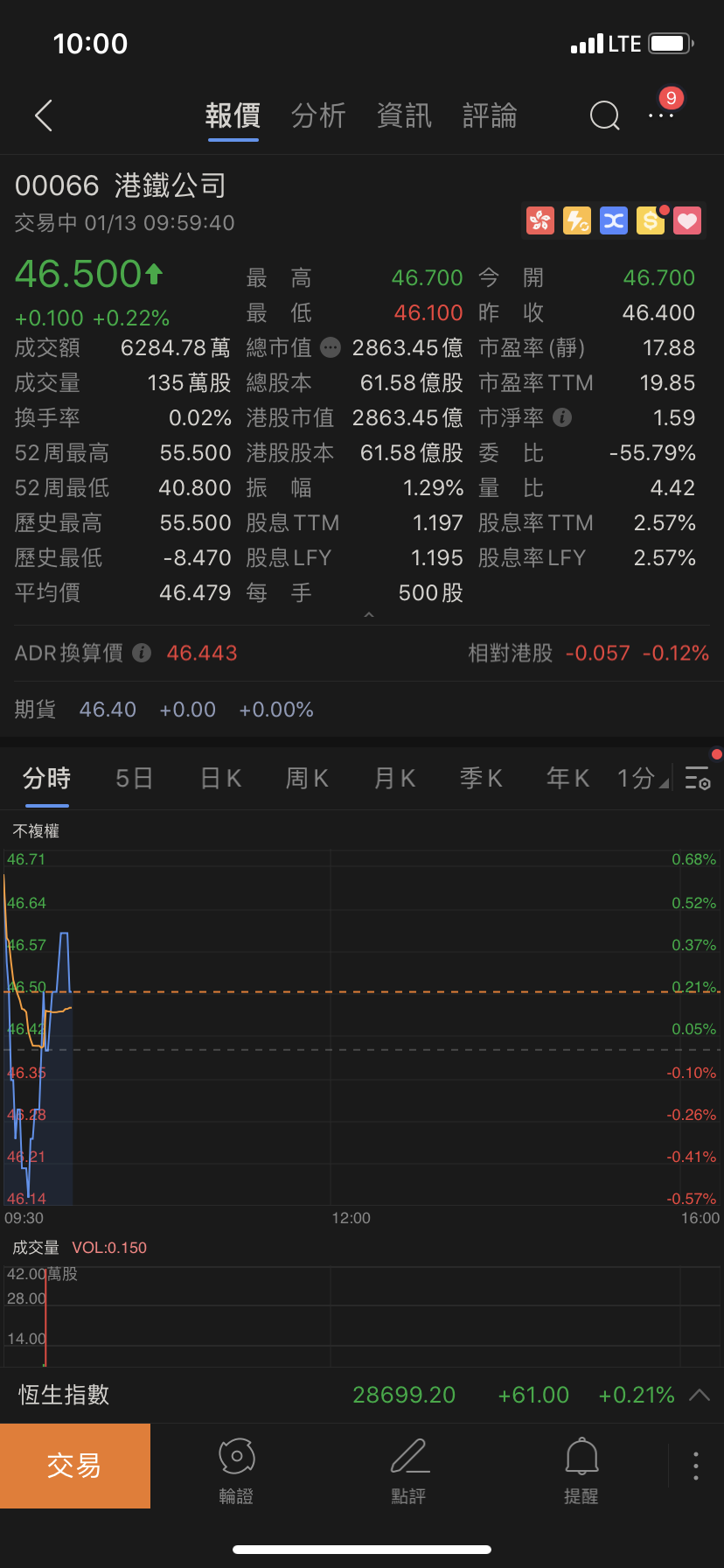Tap 換手率 value 0.02%
This screenshot has height=1568, width=724.
point(200,417)
